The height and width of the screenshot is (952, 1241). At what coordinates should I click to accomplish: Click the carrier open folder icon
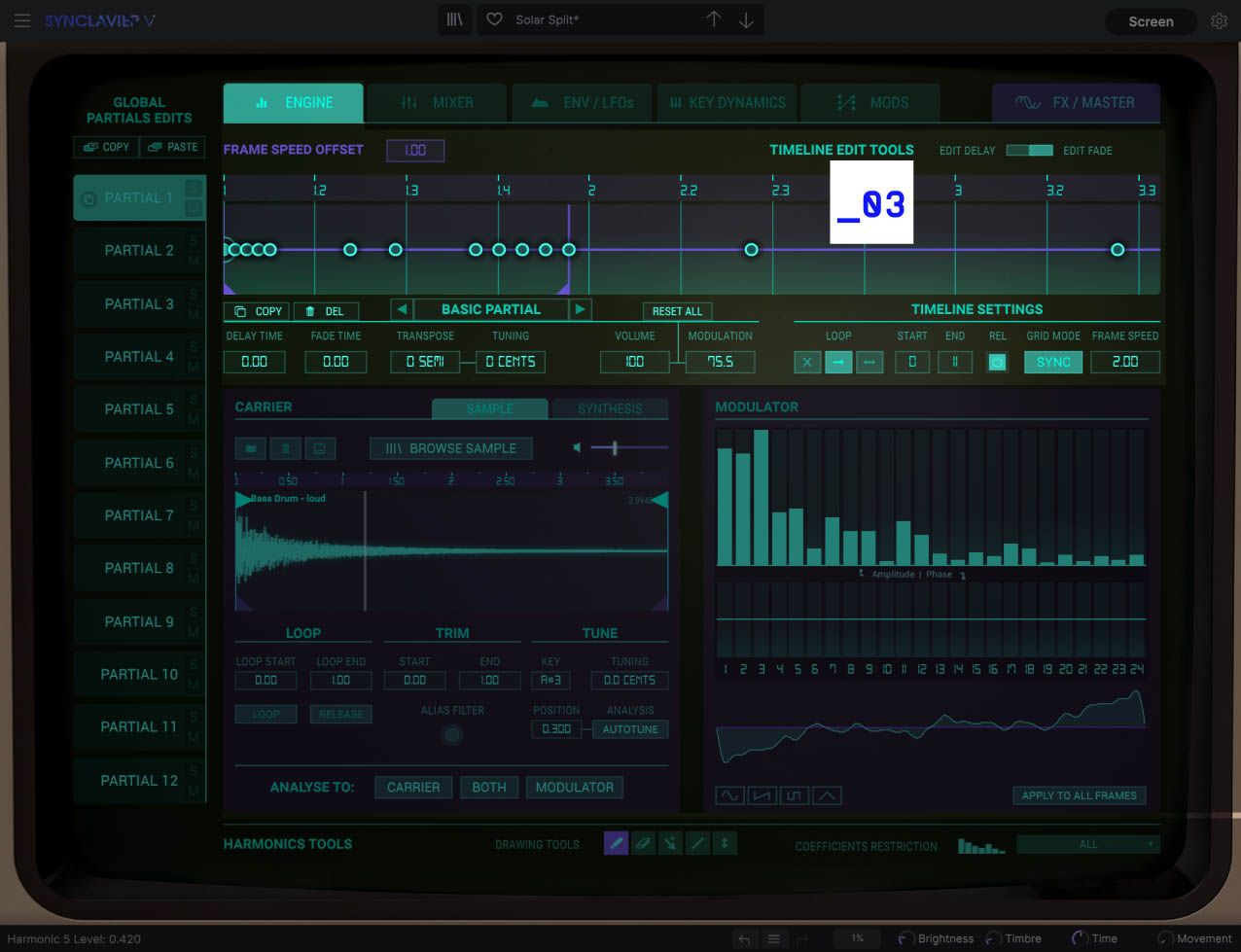[251, 448]
